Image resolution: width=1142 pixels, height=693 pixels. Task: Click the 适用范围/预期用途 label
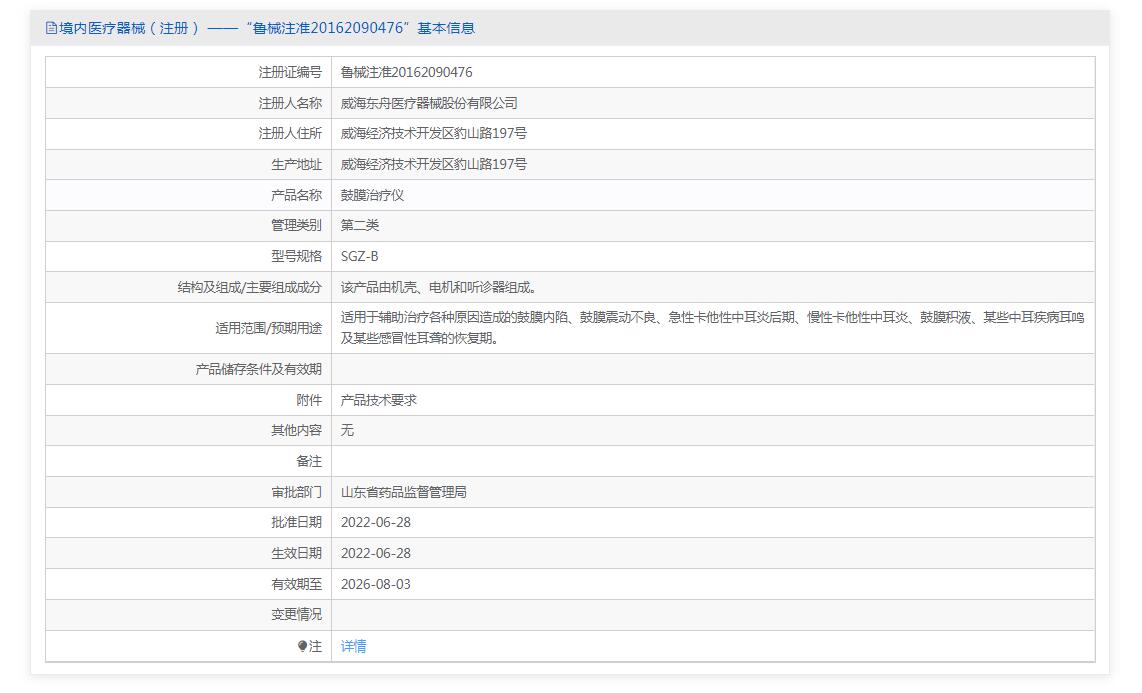click(x=269, y=328)
